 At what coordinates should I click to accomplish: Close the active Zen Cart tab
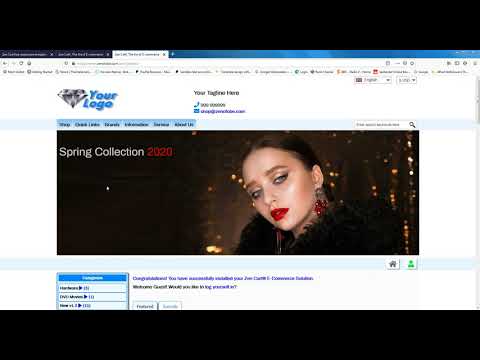pyautogui.click(x=164, y=54)
